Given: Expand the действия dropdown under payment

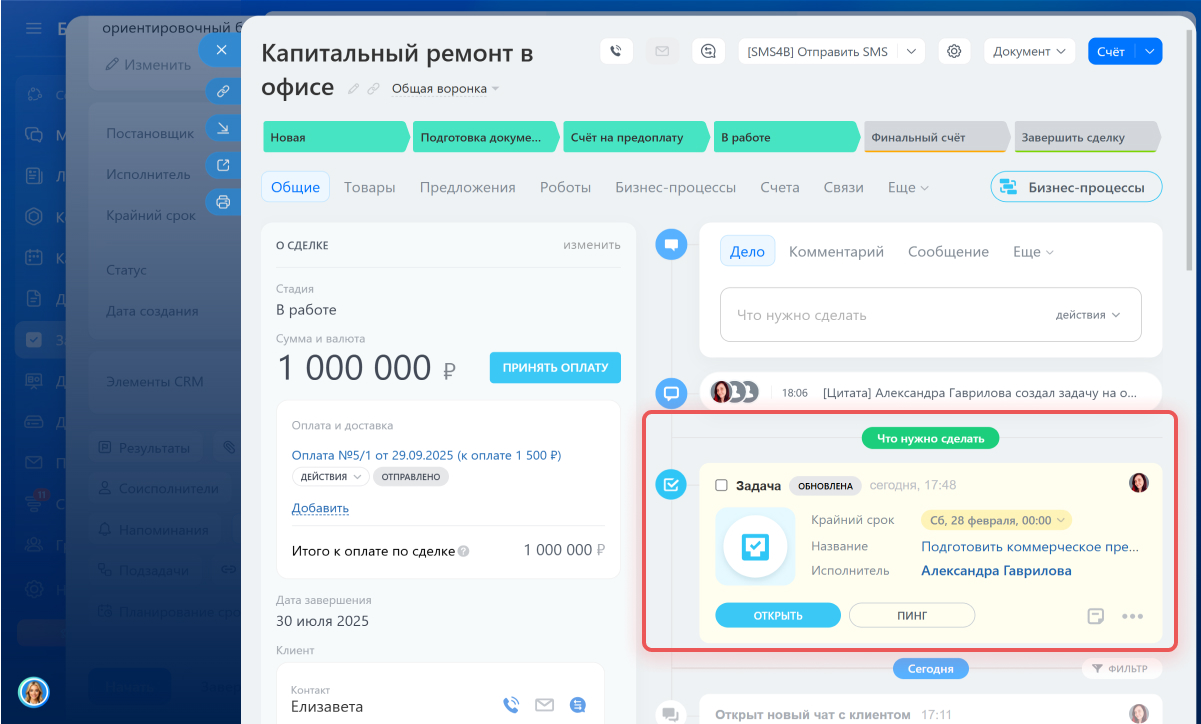Looking at the screenshot, I should click(330, 477).
